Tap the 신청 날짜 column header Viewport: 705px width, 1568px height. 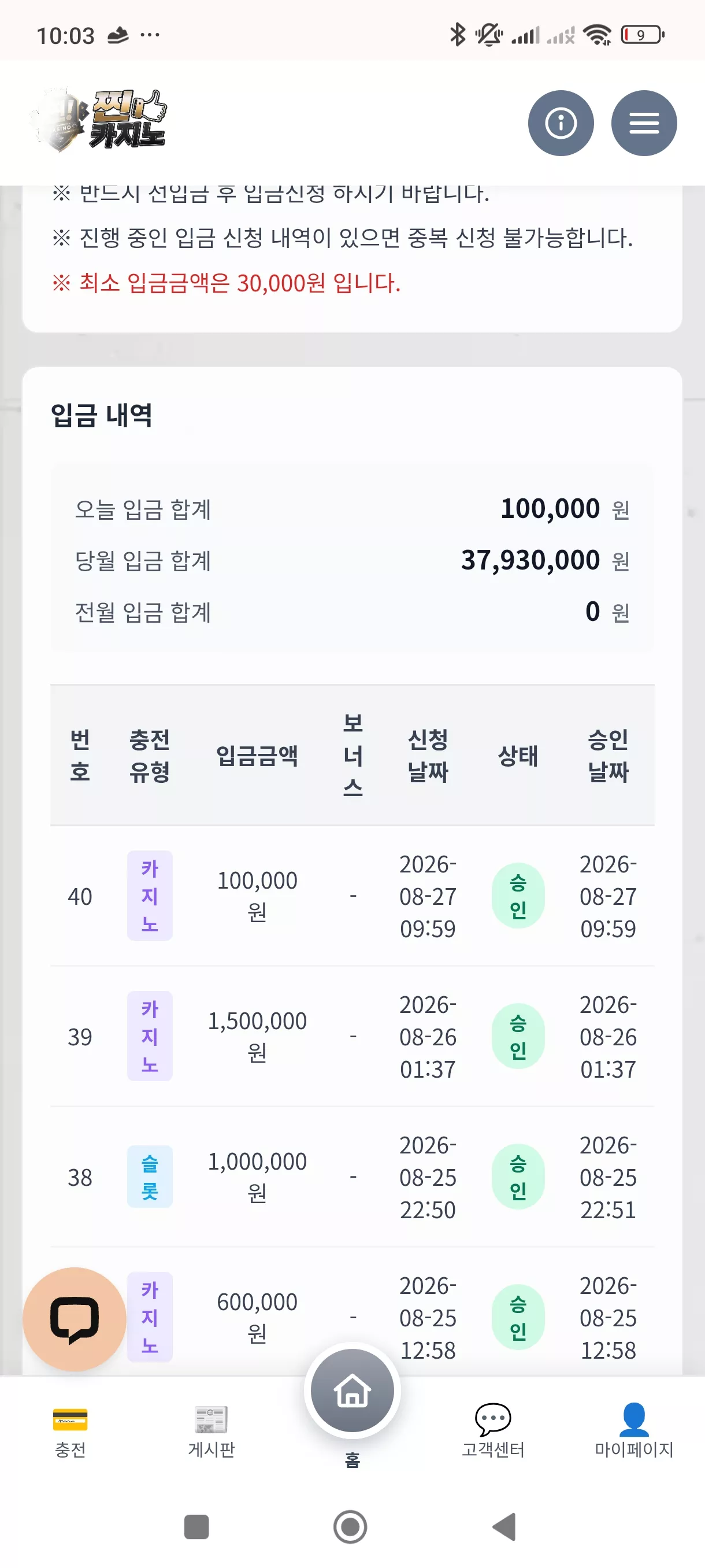click(x=428, y=756)
